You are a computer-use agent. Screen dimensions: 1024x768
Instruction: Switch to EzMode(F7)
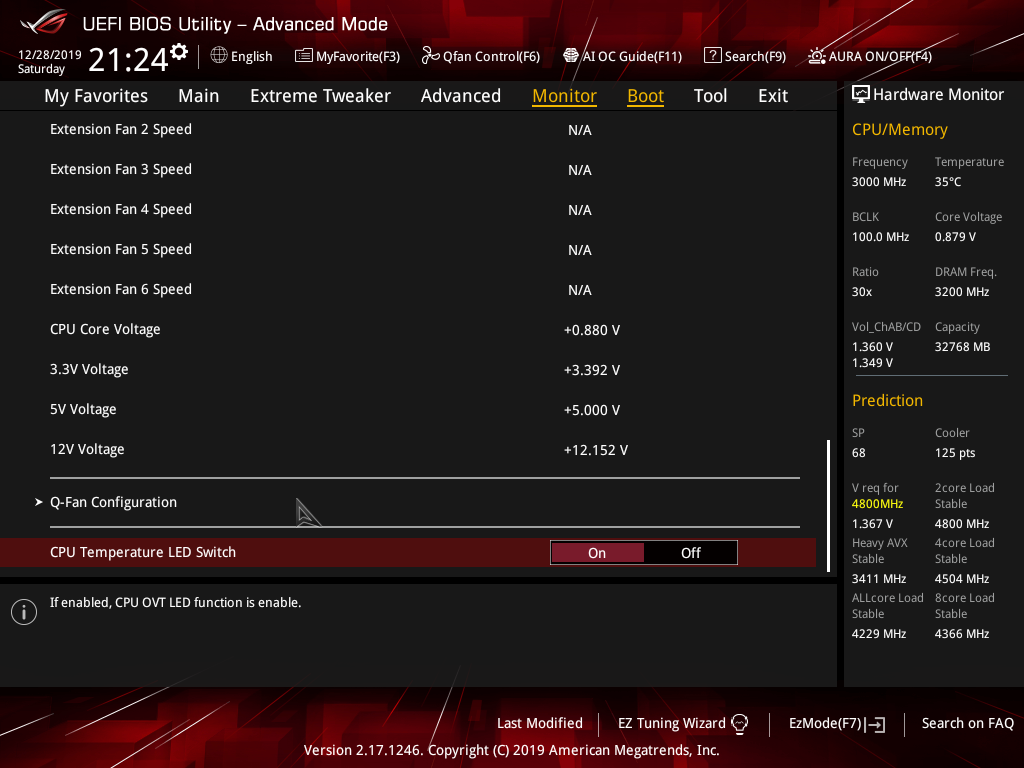click(825, 723)
